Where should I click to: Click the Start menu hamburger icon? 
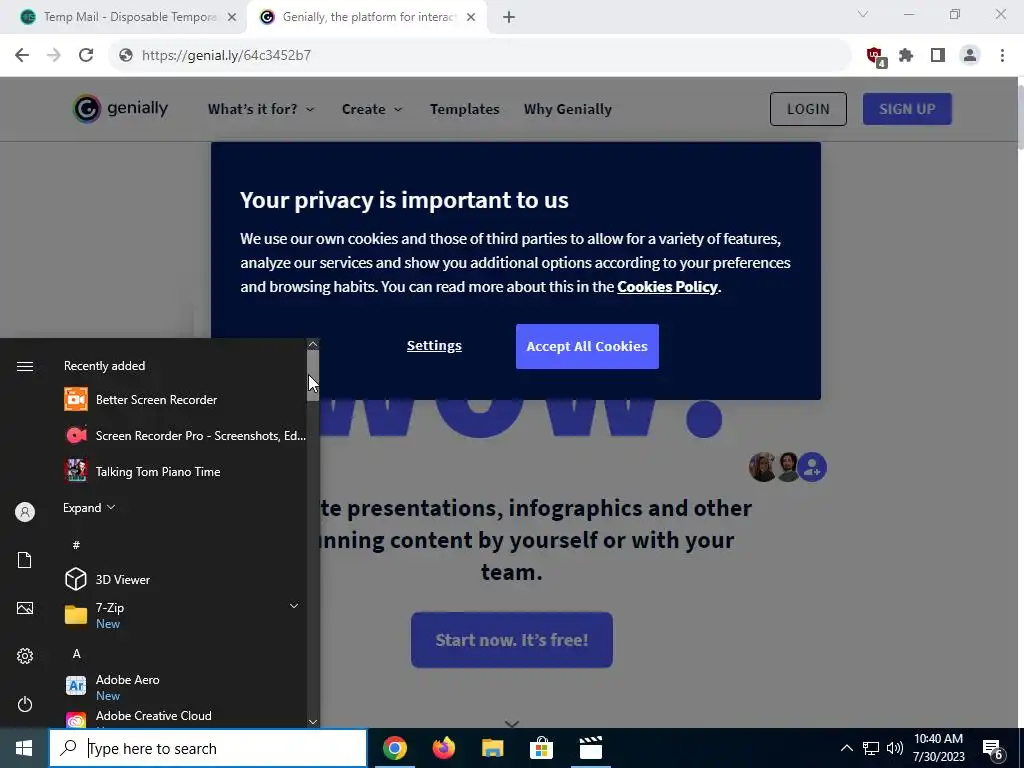click(25, 366)
